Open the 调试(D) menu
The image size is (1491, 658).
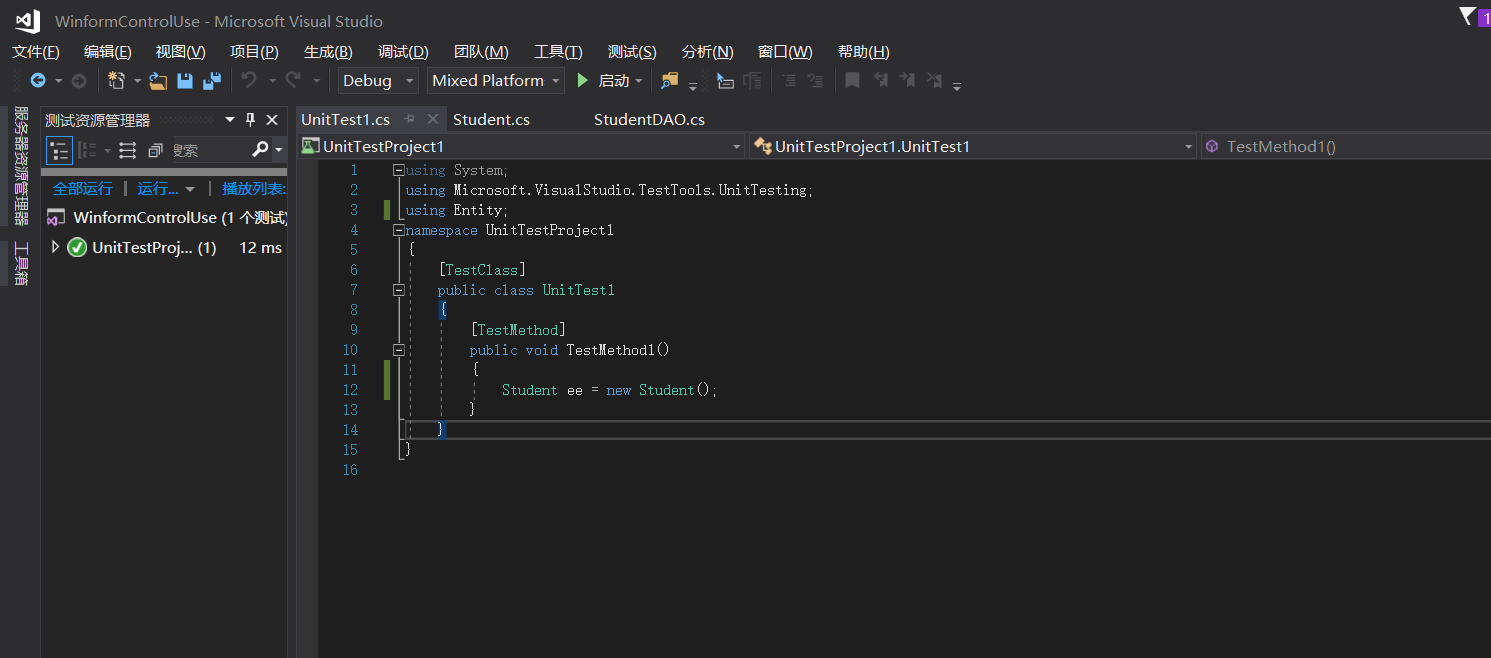coord(403,52)
